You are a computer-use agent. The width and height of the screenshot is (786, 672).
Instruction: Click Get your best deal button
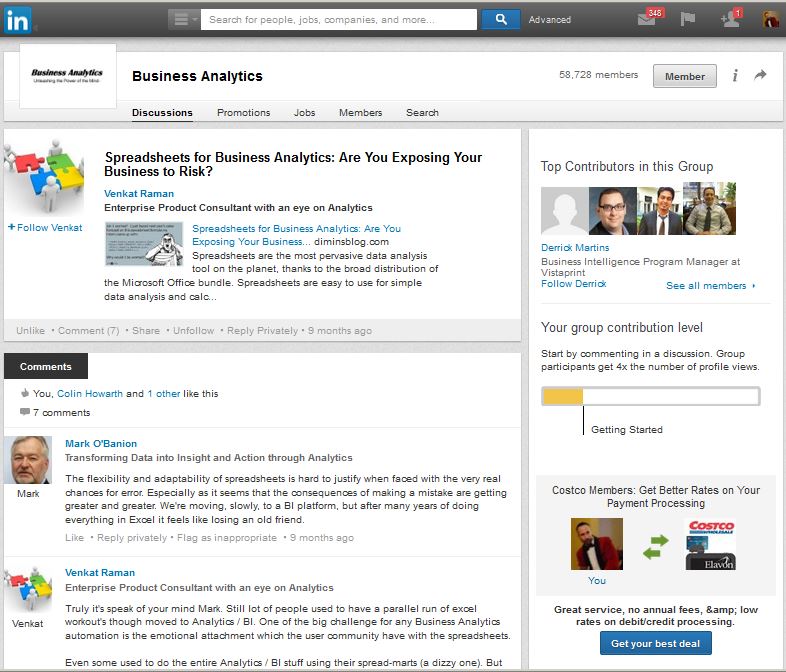click(x=655, y=643)
